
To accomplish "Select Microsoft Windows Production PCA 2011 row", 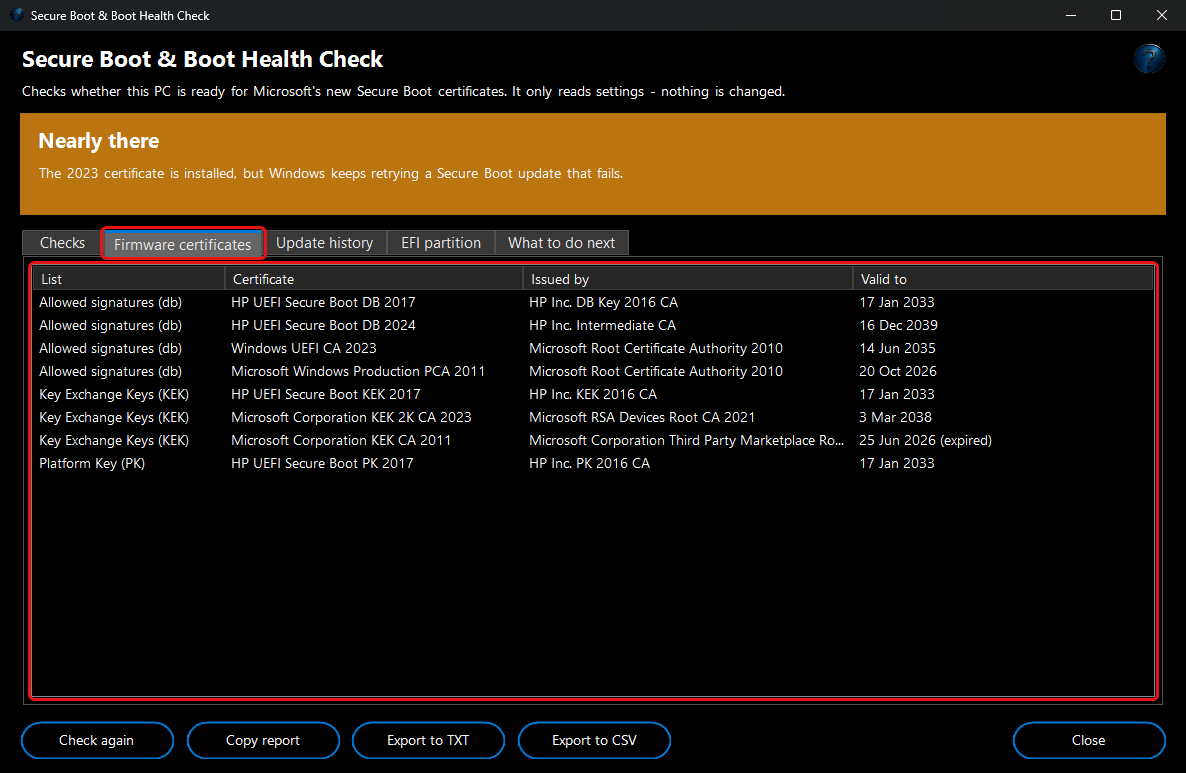I will (593, 371).
